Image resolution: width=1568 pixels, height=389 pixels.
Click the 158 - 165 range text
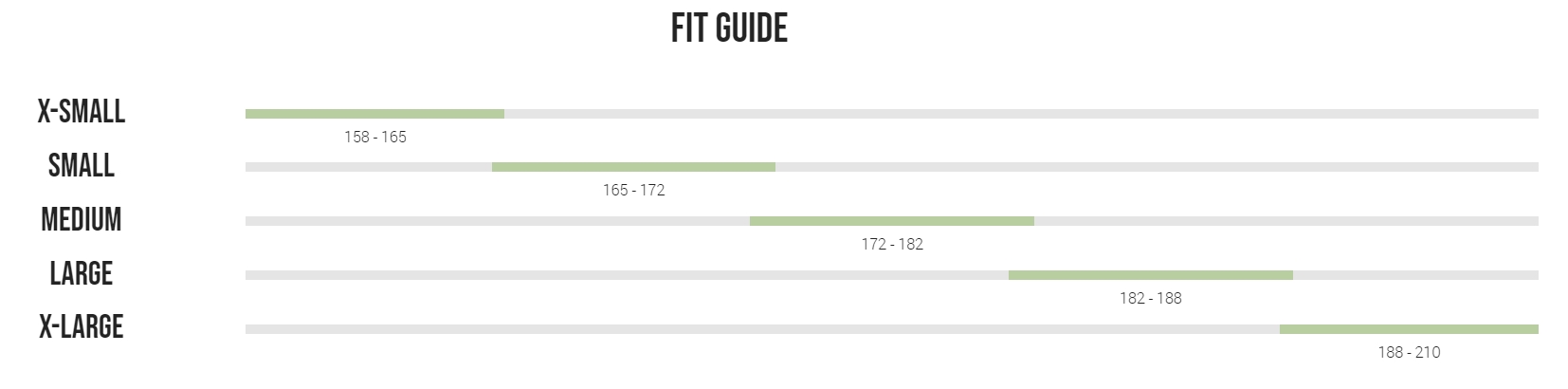click(375, 137)
